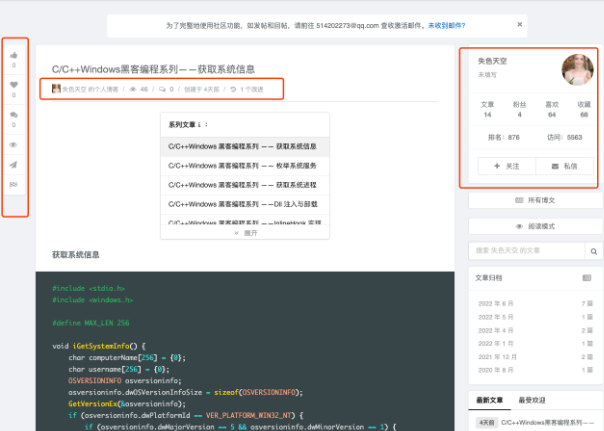
Task: Click the 文章 14 stat
Action: point(487,109)
